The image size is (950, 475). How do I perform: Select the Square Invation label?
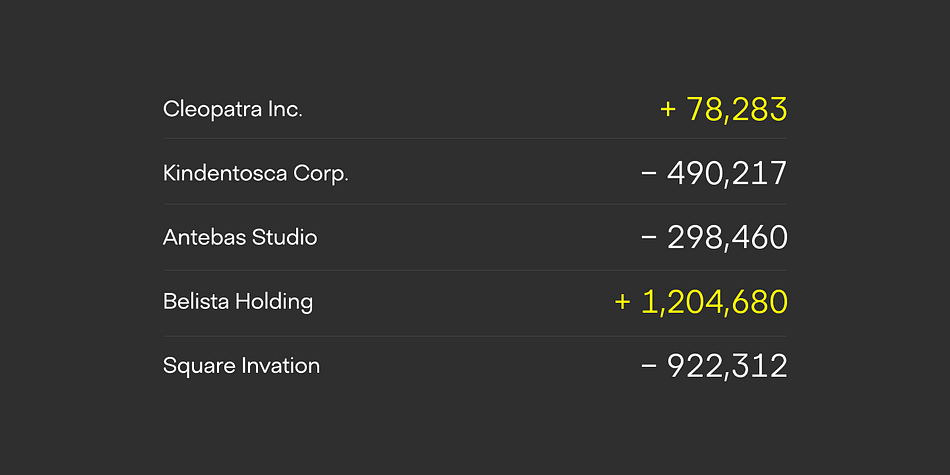[x=241, y=366]
